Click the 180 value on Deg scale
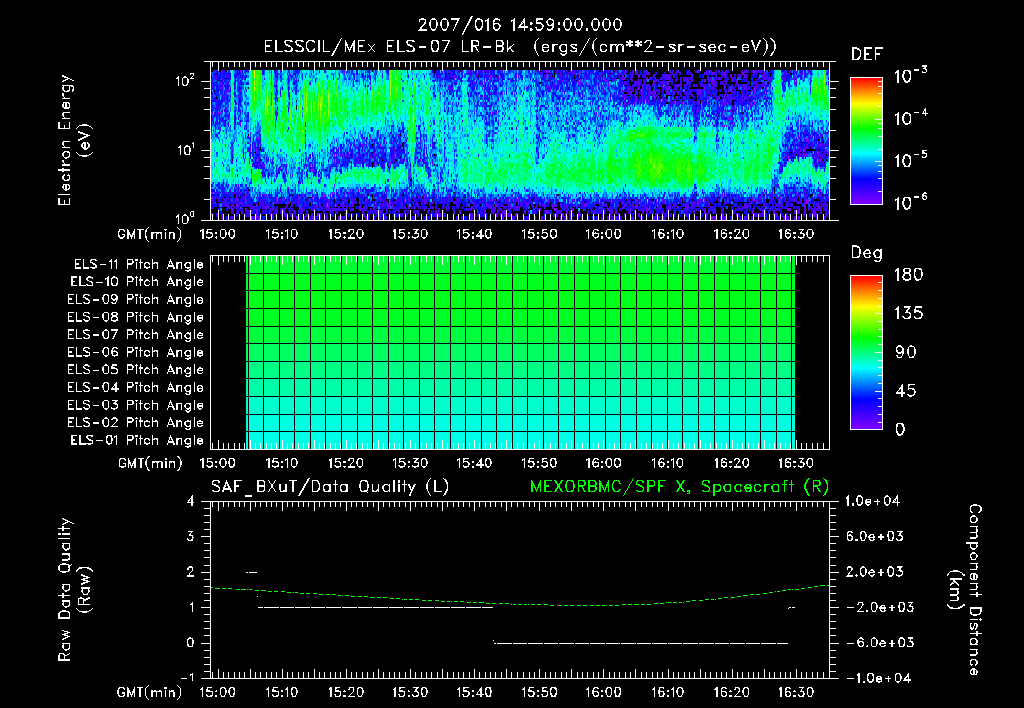1024x708 pixels. click(x=909, y=275)
